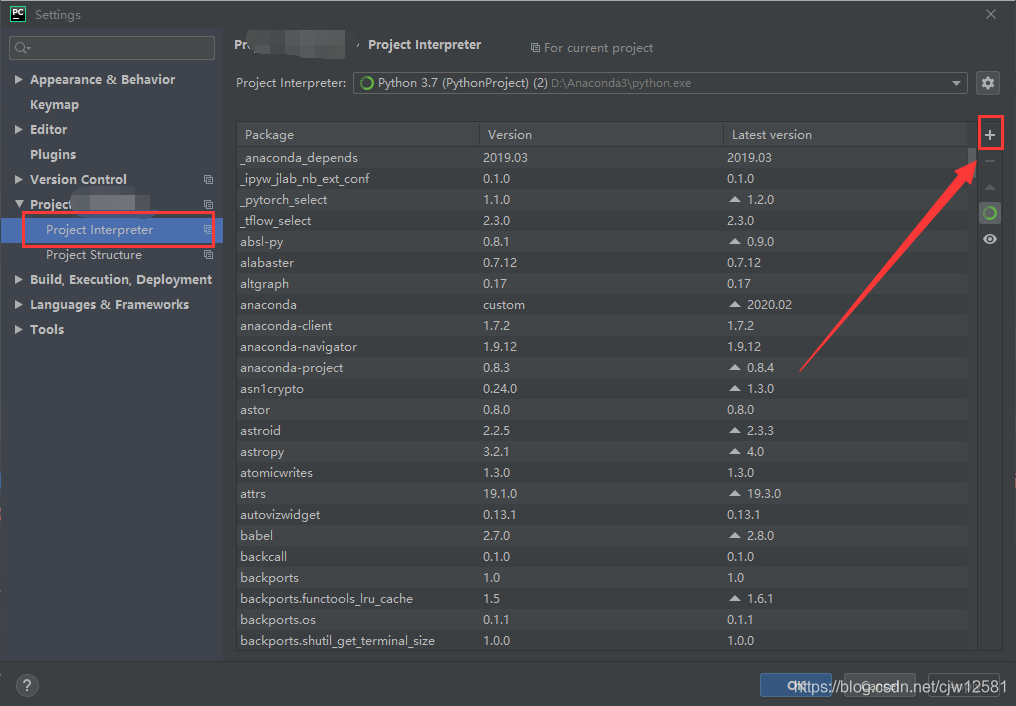
Task: Click the custom version cell for anaconda
Action: [503, 304]
